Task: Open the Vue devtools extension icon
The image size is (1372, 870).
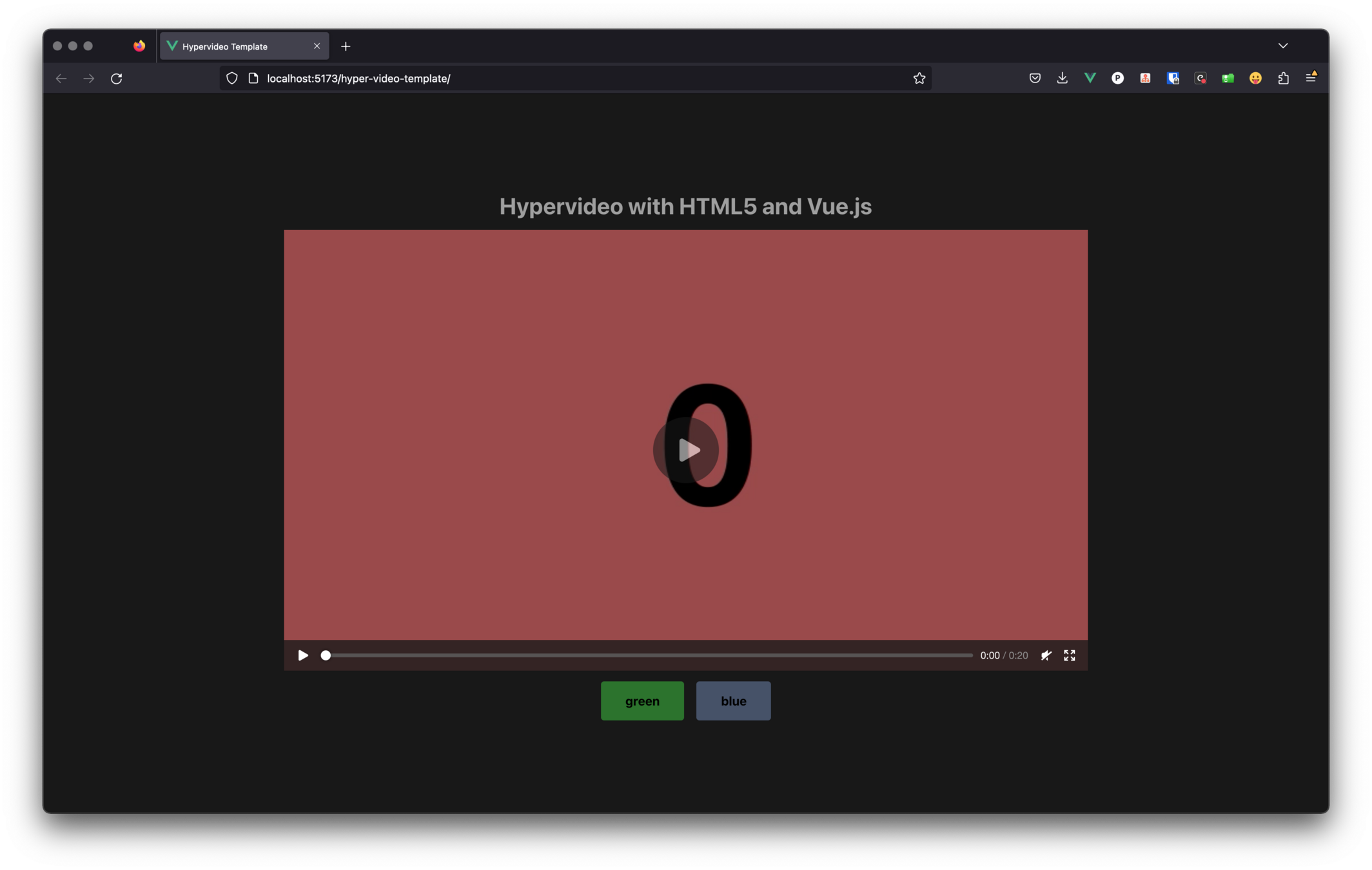Action: point(1090,78)
